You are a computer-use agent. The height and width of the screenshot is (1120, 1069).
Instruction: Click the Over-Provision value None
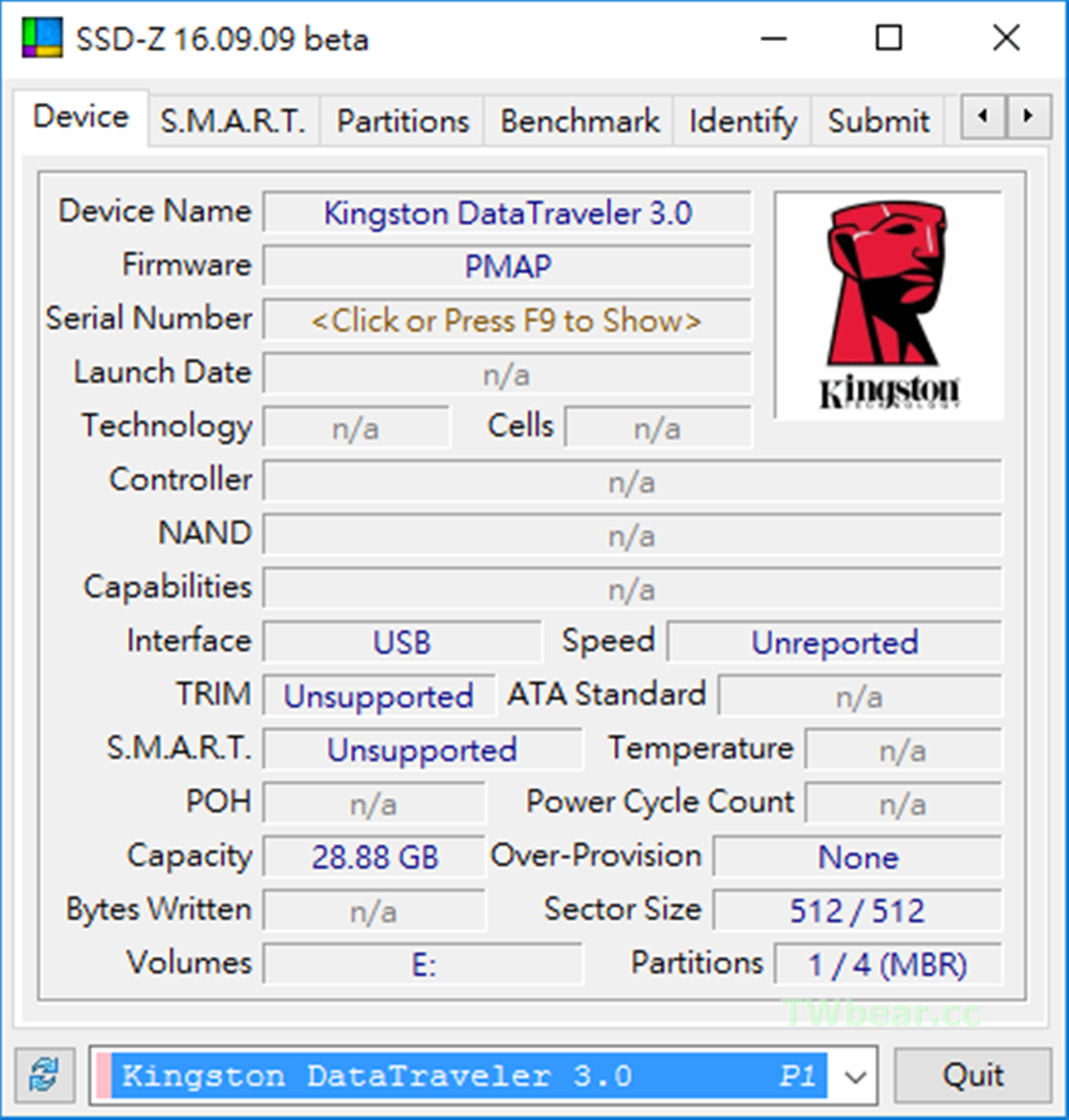click(x=857, y=856)
